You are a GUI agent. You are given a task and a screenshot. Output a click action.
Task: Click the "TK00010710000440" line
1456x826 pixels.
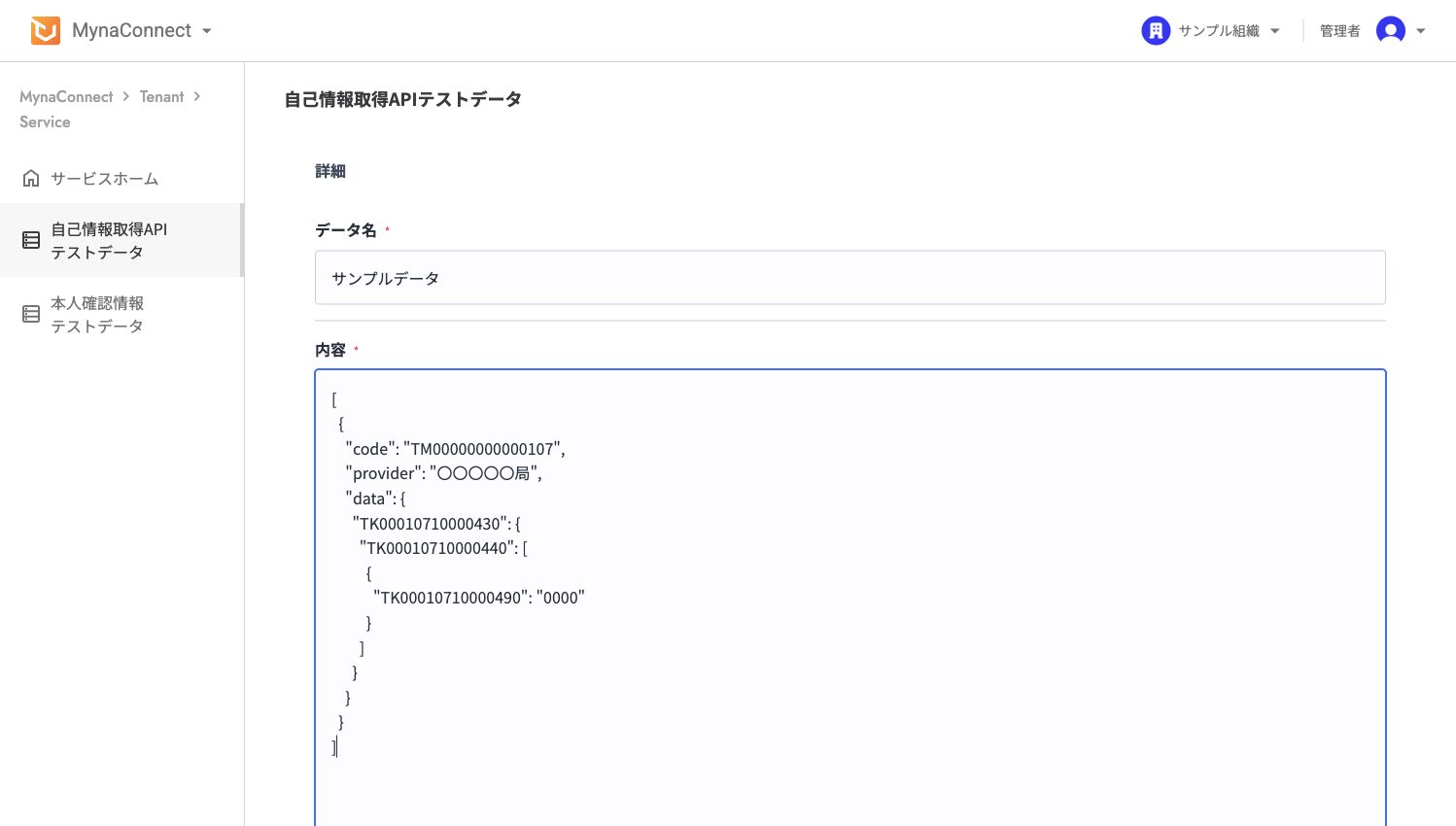[443, 548]
